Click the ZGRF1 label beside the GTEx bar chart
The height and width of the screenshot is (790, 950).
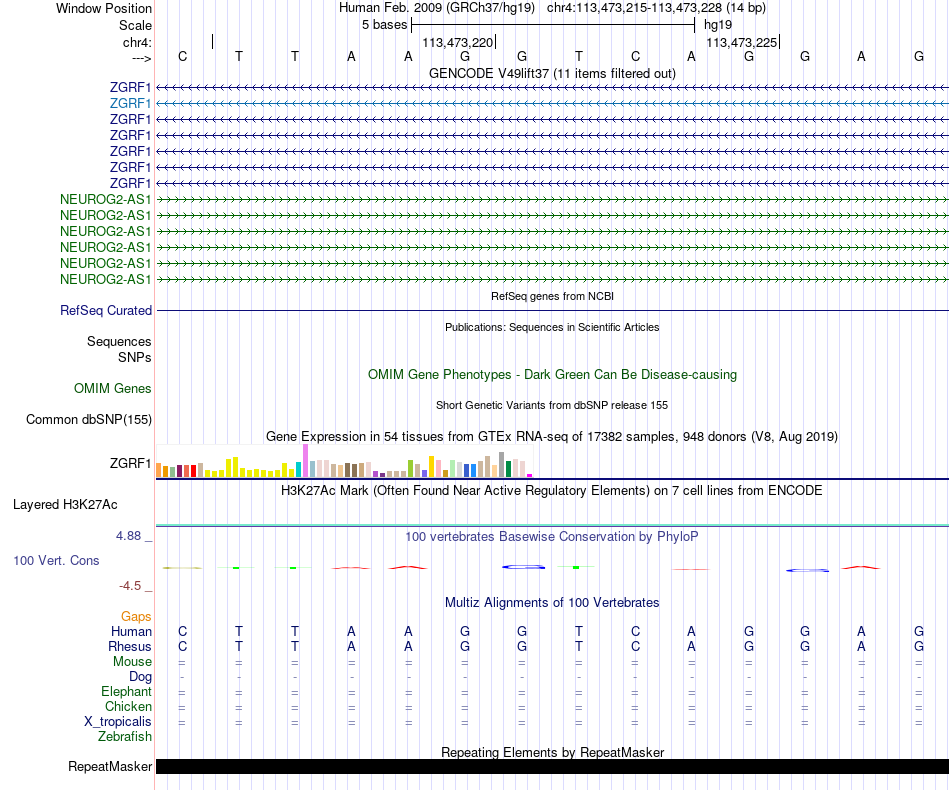pyautogui.click(x=130, y=463)
